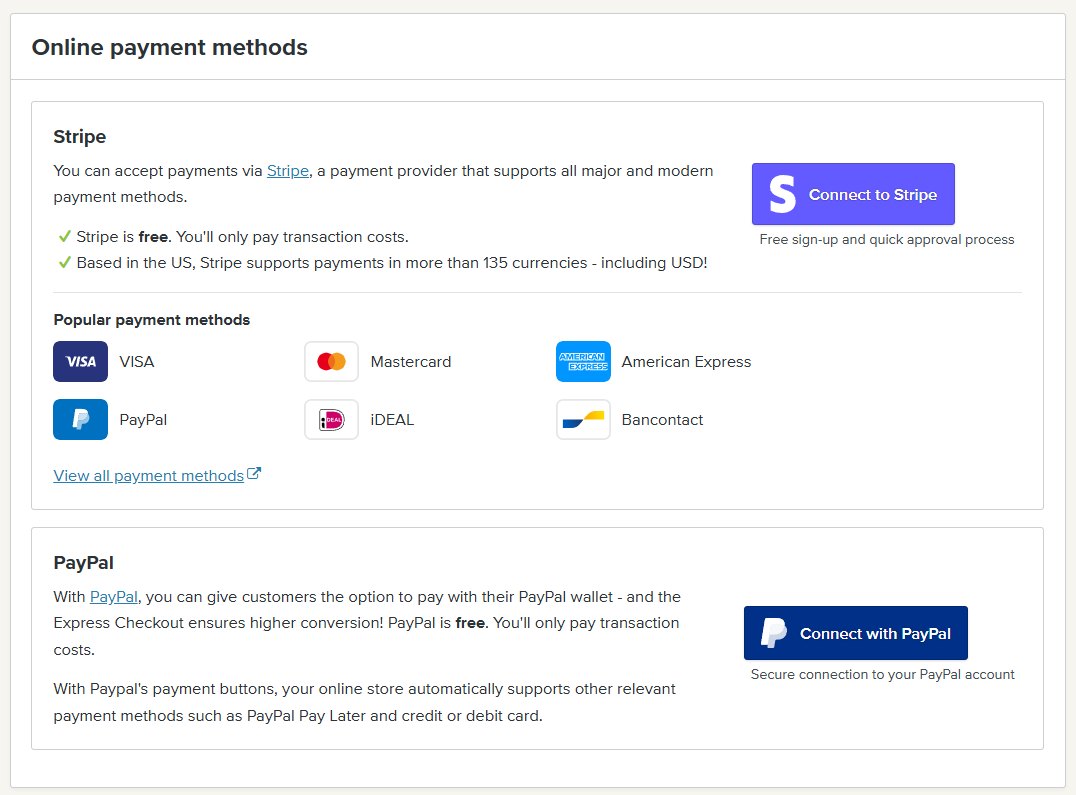Click the first green checkmark, Stripe is free
This screenshot has height=795, width=1076.
pyautogui.click(x=65, y=237)
